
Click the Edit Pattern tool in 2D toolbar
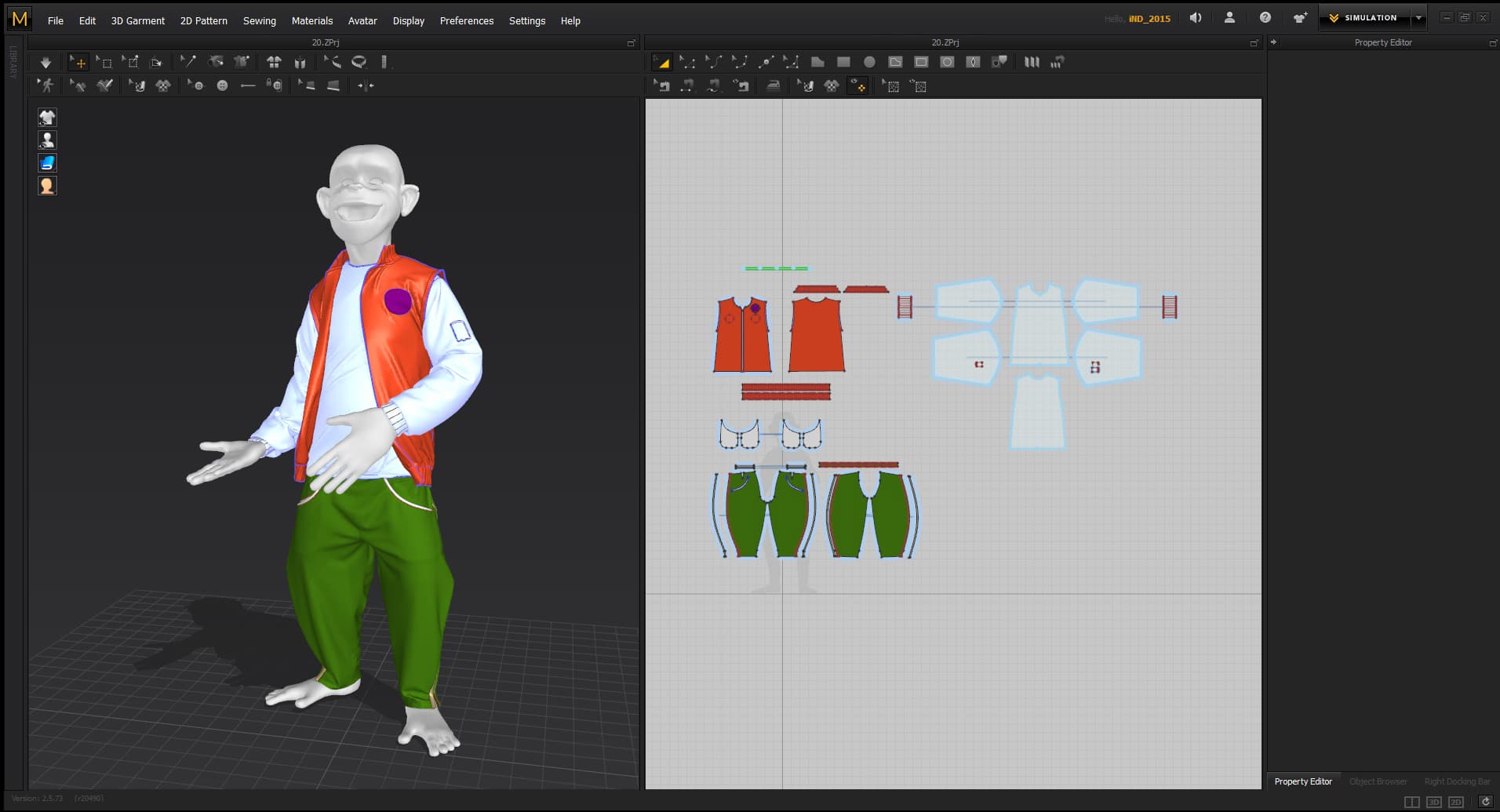[687, 62]
